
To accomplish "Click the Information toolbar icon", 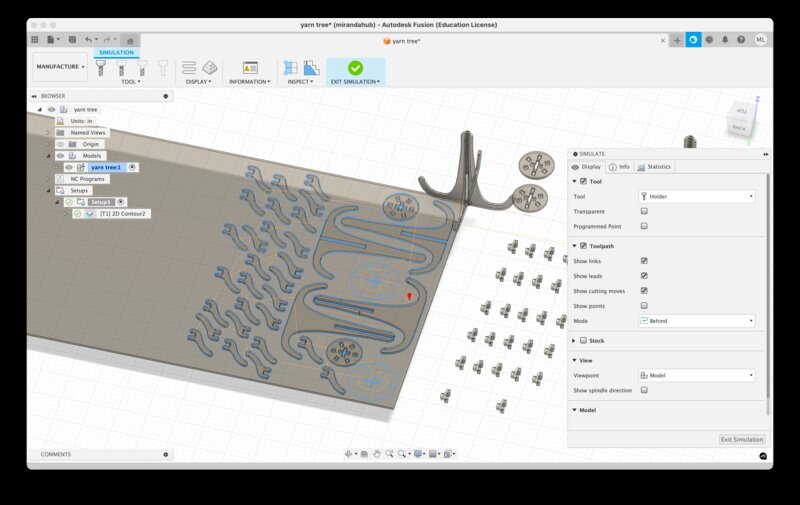I will (x=250, y=67).
